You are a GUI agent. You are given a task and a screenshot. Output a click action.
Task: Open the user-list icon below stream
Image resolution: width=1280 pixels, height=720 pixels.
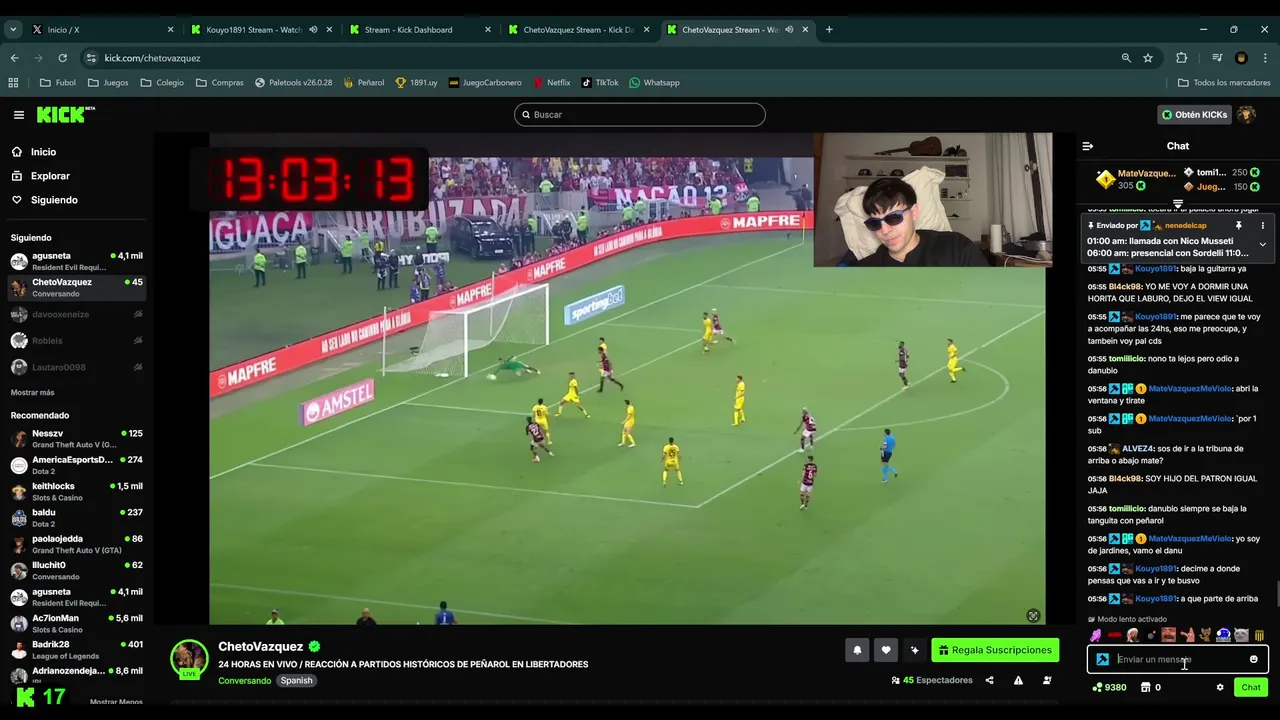coord(1047,680)
